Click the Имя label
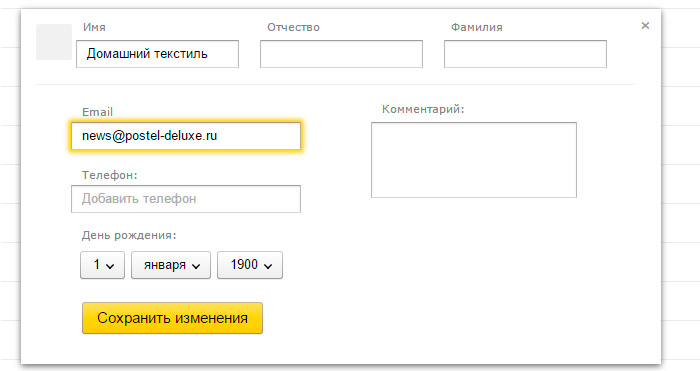The image size is (700, 371). [94, 27]
